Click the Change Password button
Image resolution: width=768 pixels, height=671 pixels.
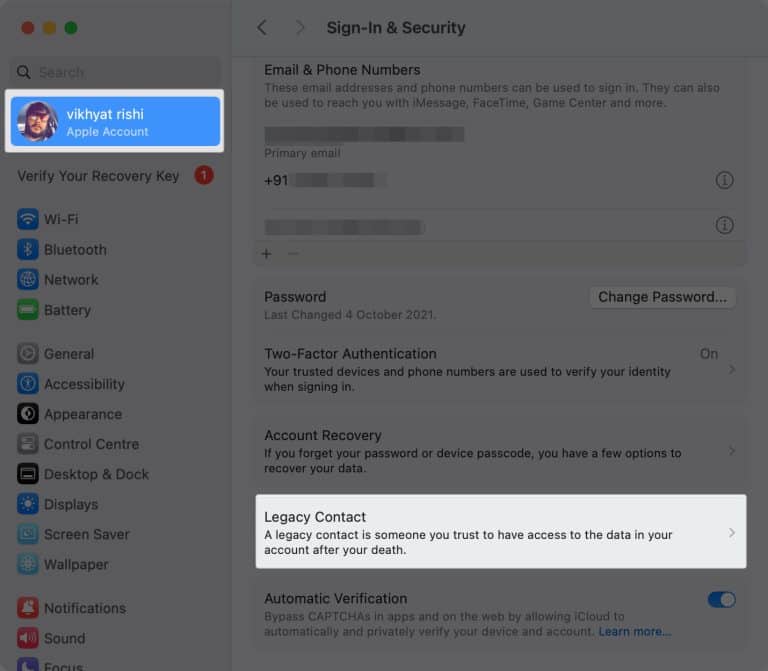[x=662, y=297]
